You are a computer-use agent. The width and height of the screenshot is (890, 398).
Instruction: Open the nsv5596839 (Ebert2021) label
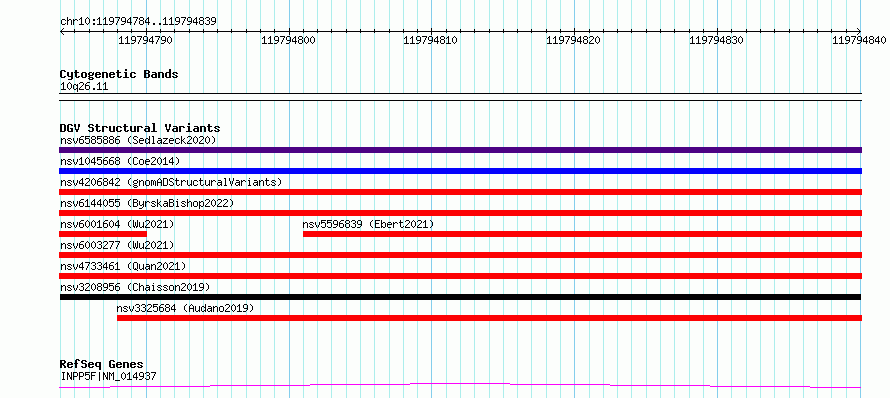pos(368,224)
